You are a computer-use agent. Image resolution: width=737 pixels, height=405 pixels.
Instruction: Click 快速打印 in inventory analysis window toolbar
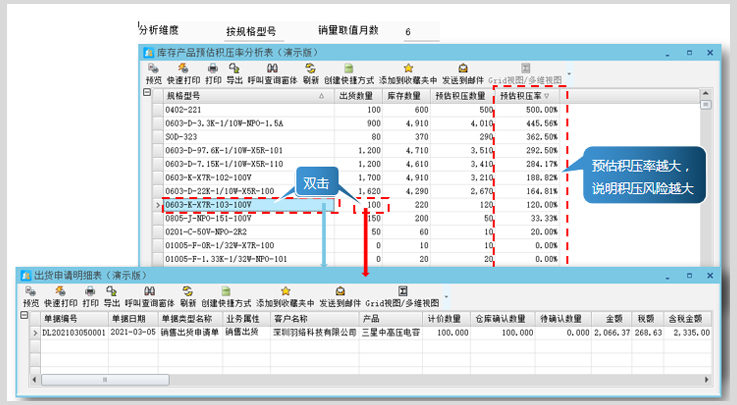(183, 72)
